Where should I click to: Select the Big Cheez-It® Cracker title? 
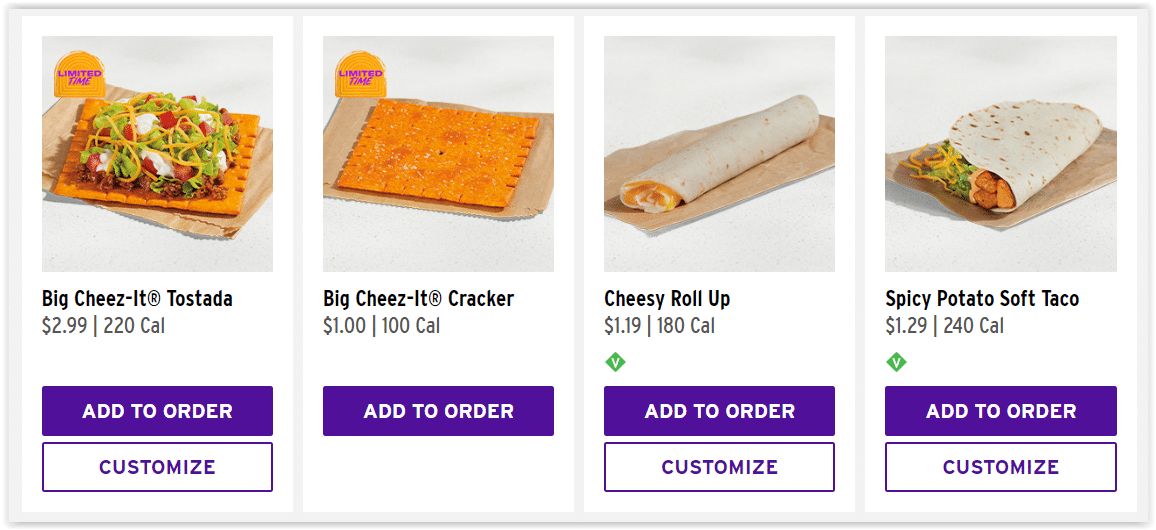(418, 299)
